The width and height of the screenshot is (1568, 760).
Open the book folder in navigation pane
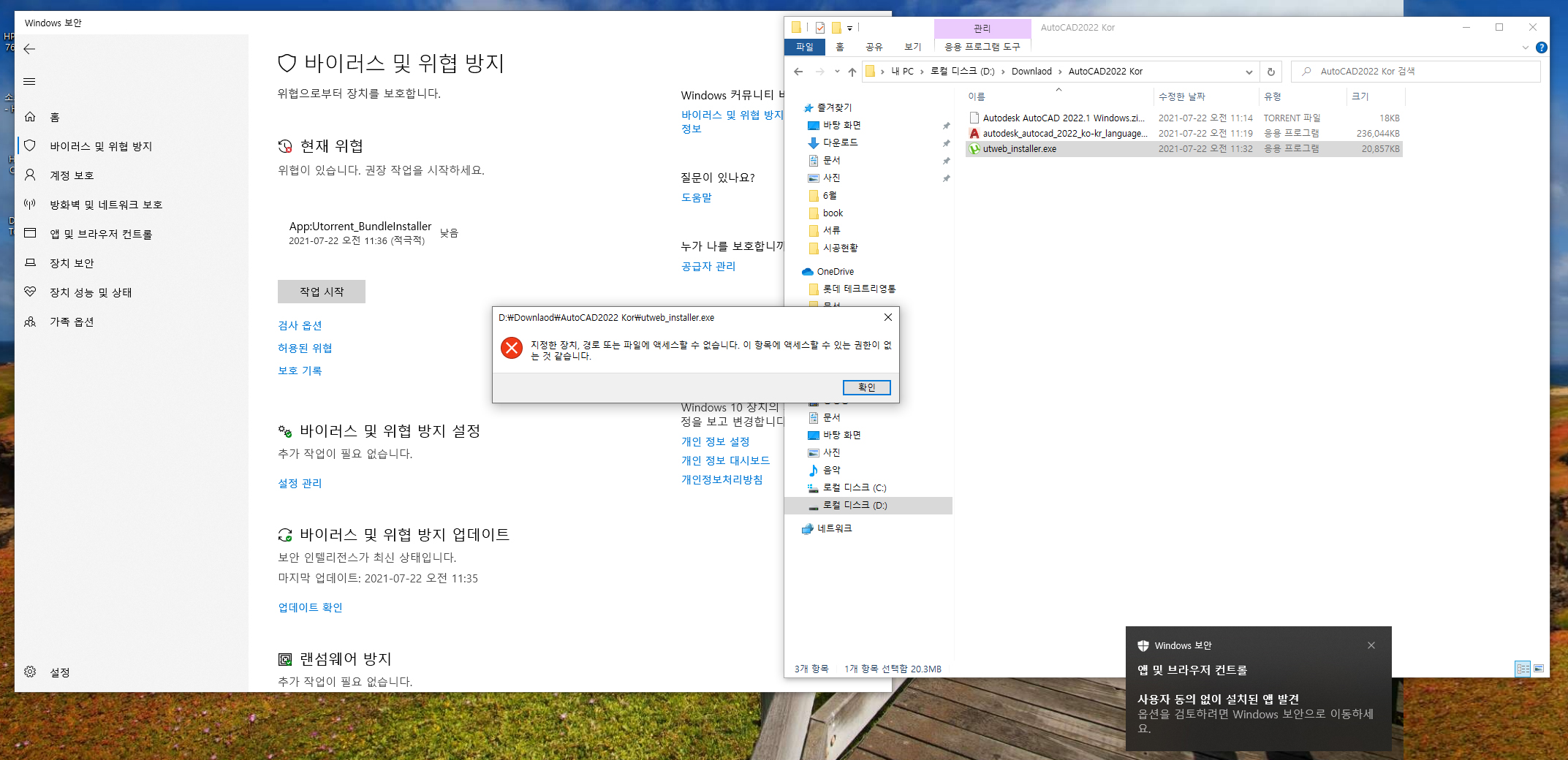pyautogui.click(x=826, y=213)
